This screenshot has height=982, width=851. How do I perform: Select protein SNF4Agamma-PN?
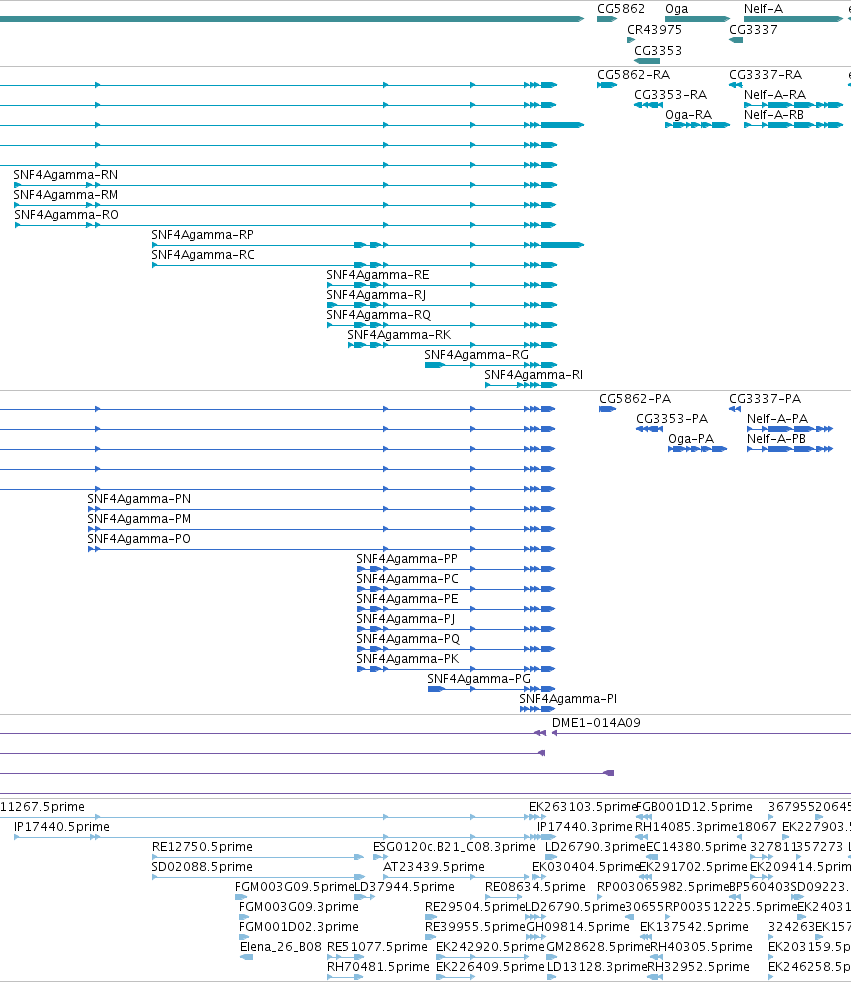point(139,499)
